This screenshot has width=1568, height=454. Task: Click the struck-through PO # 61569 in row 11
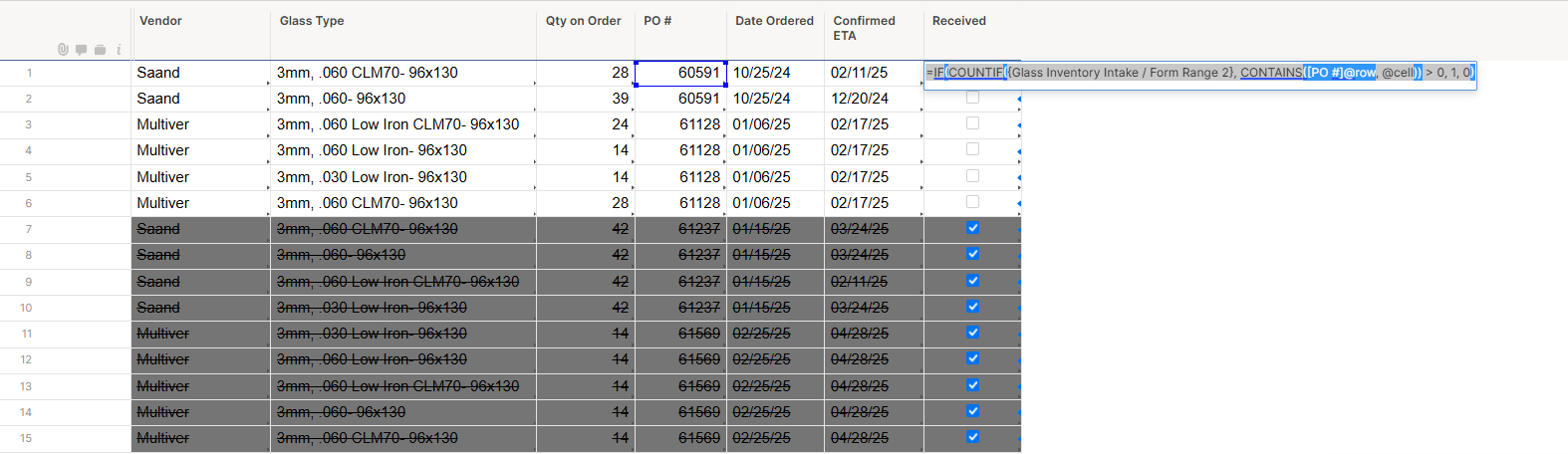[681, 334]
